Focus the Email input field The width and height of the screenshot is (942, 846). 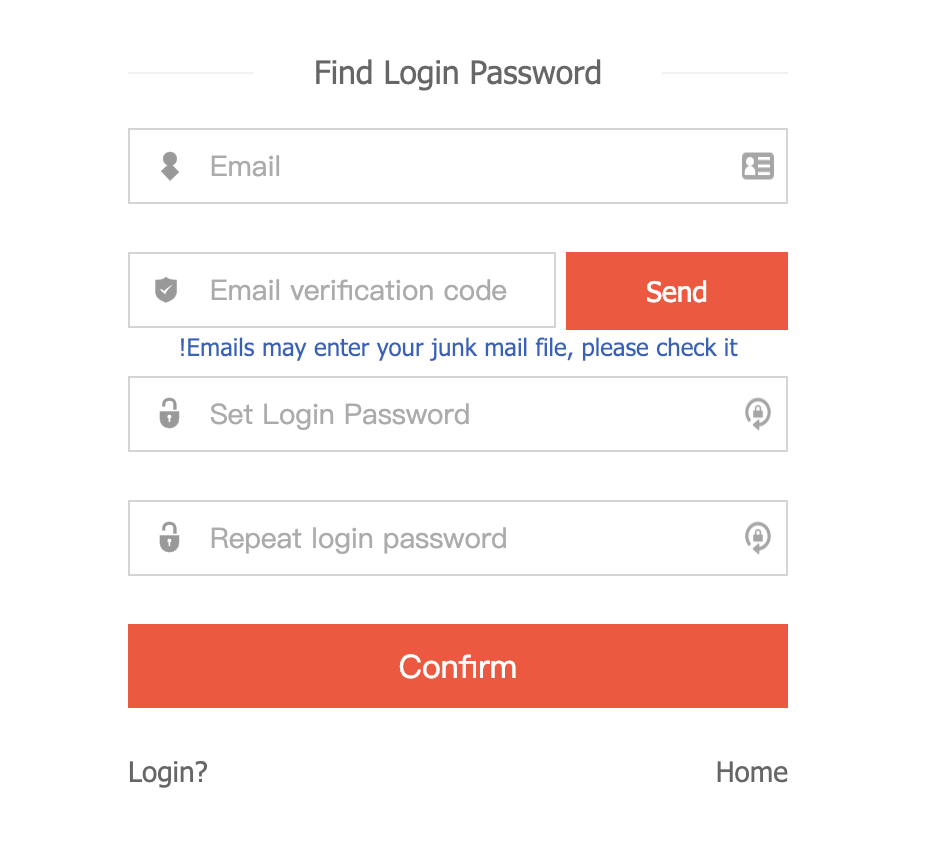point(460,166)
